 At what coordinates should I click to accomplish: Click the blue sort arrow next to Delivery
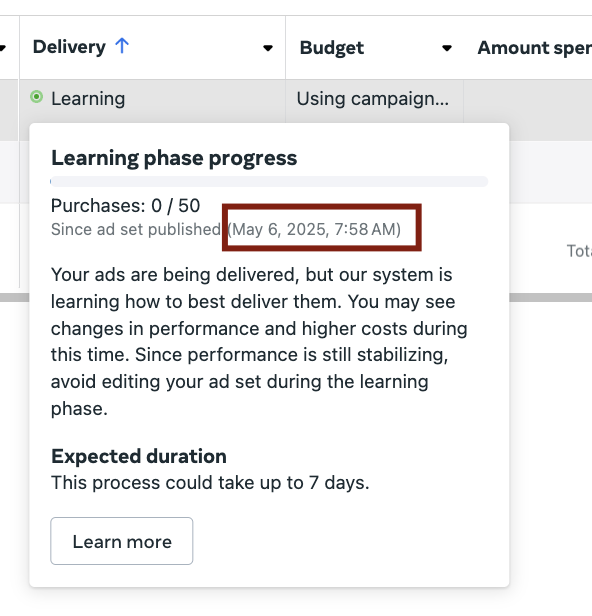click(x=122, y=46)
